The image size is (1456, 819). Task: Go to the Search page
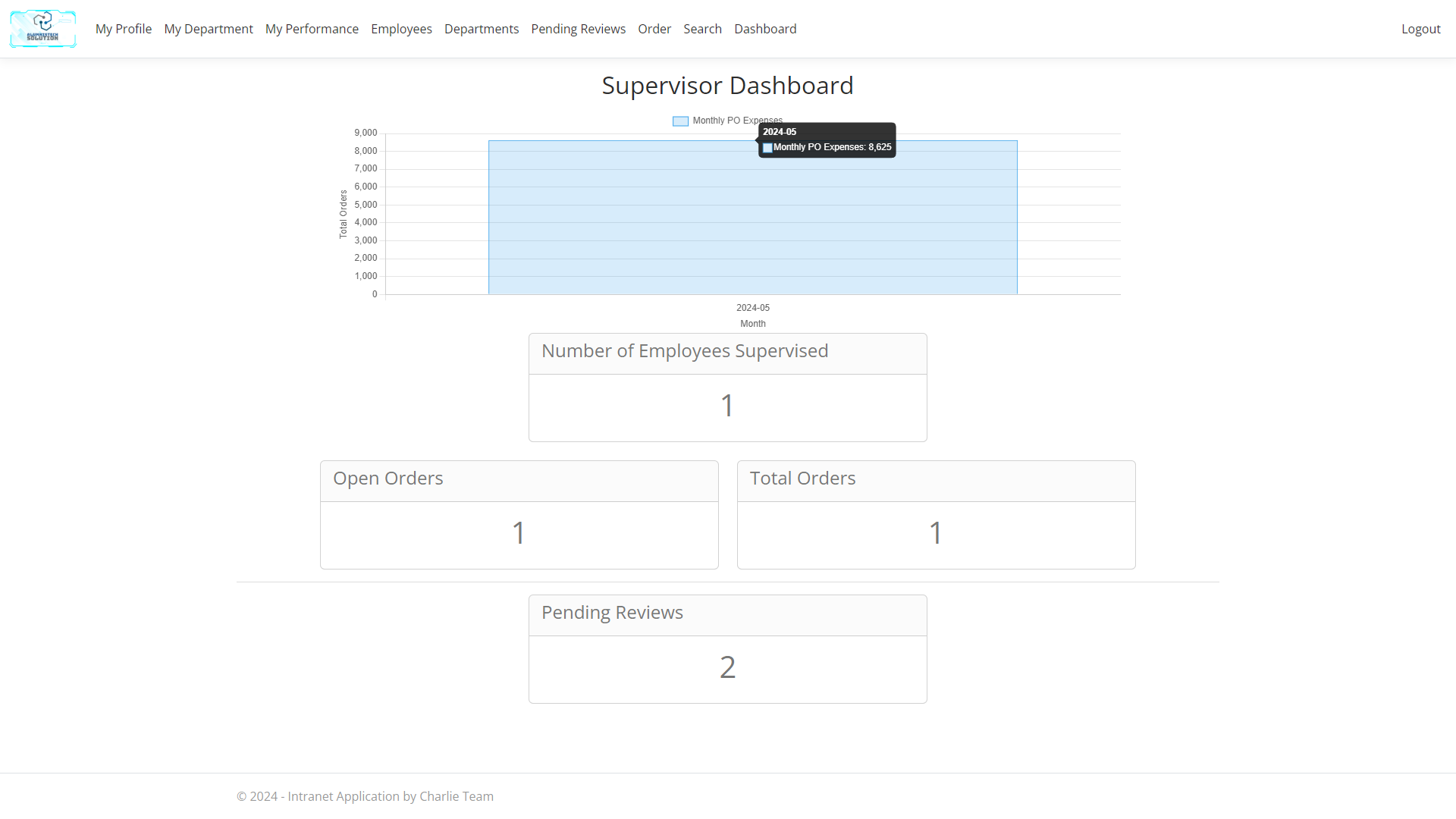[x=702, y=29]
